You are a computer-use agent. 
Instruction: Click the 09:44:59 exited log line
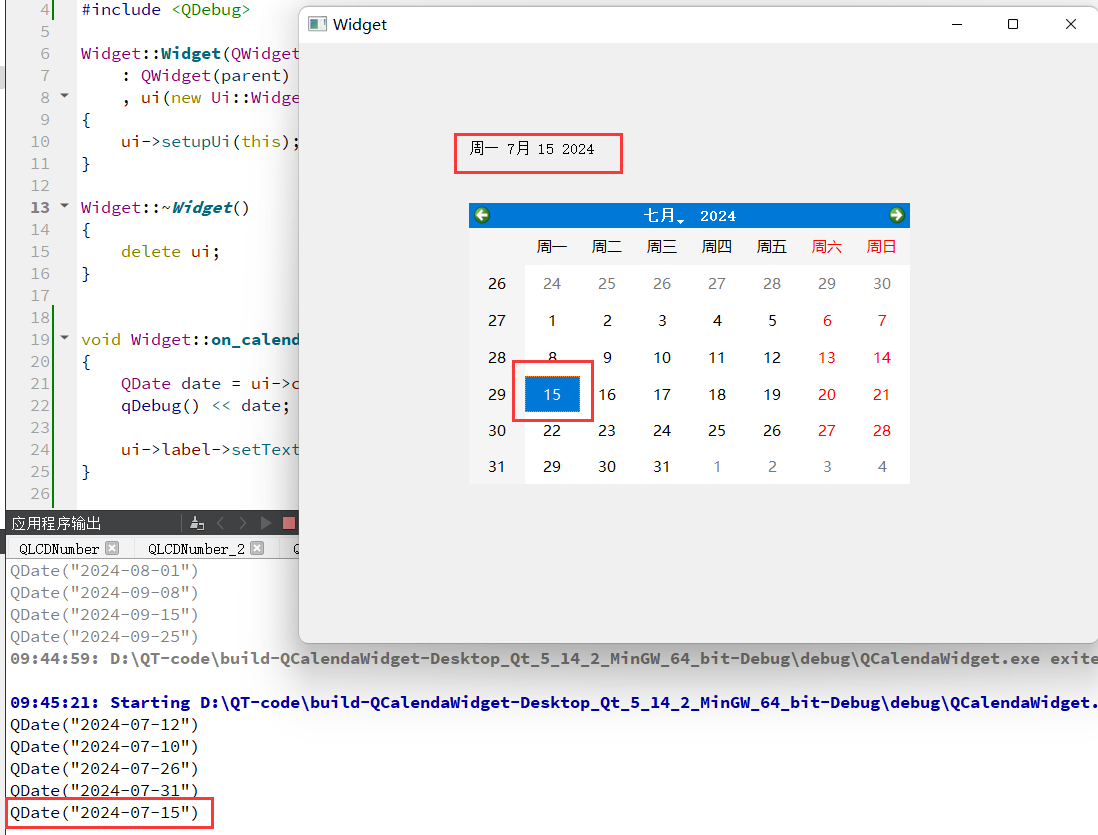553,658
